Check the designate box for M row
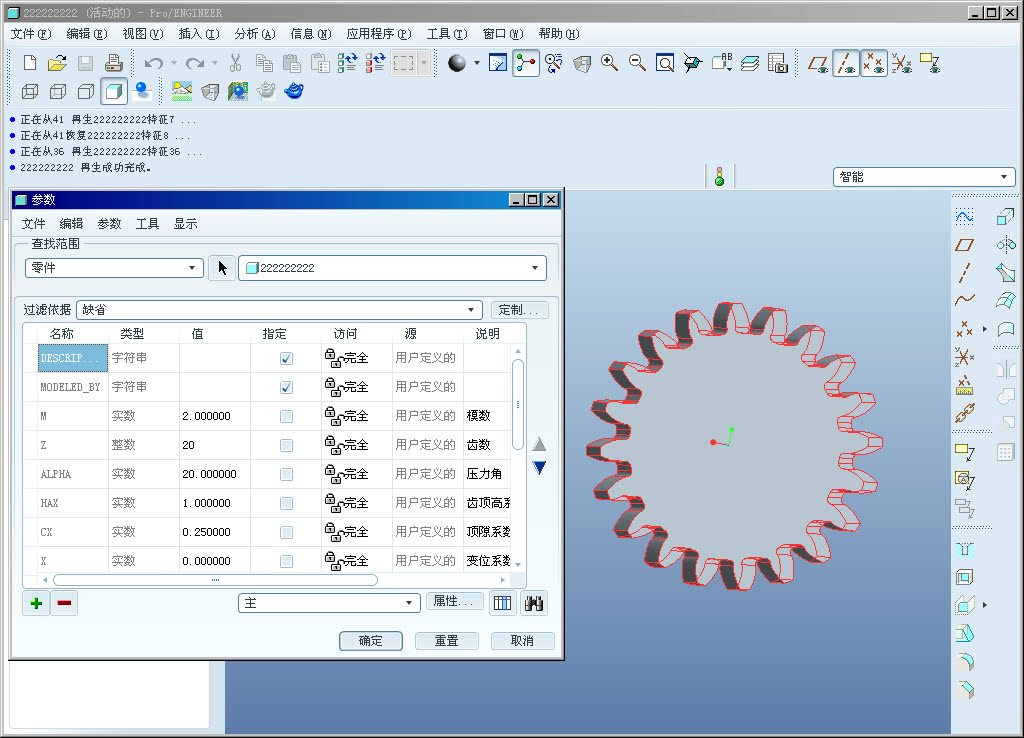Viewport: 1024px width, 738px height. 286,416
